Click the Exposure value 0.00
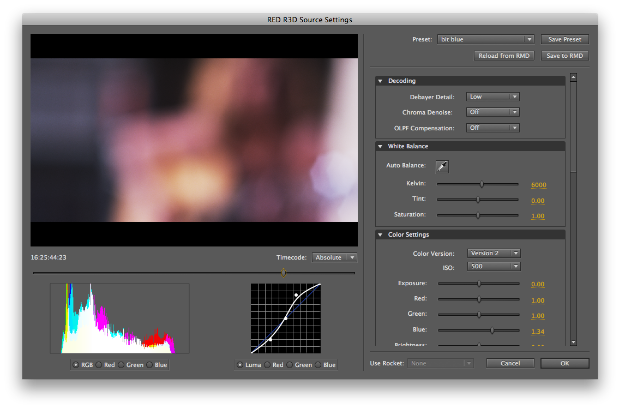619x409 pixels. (538, 284)
